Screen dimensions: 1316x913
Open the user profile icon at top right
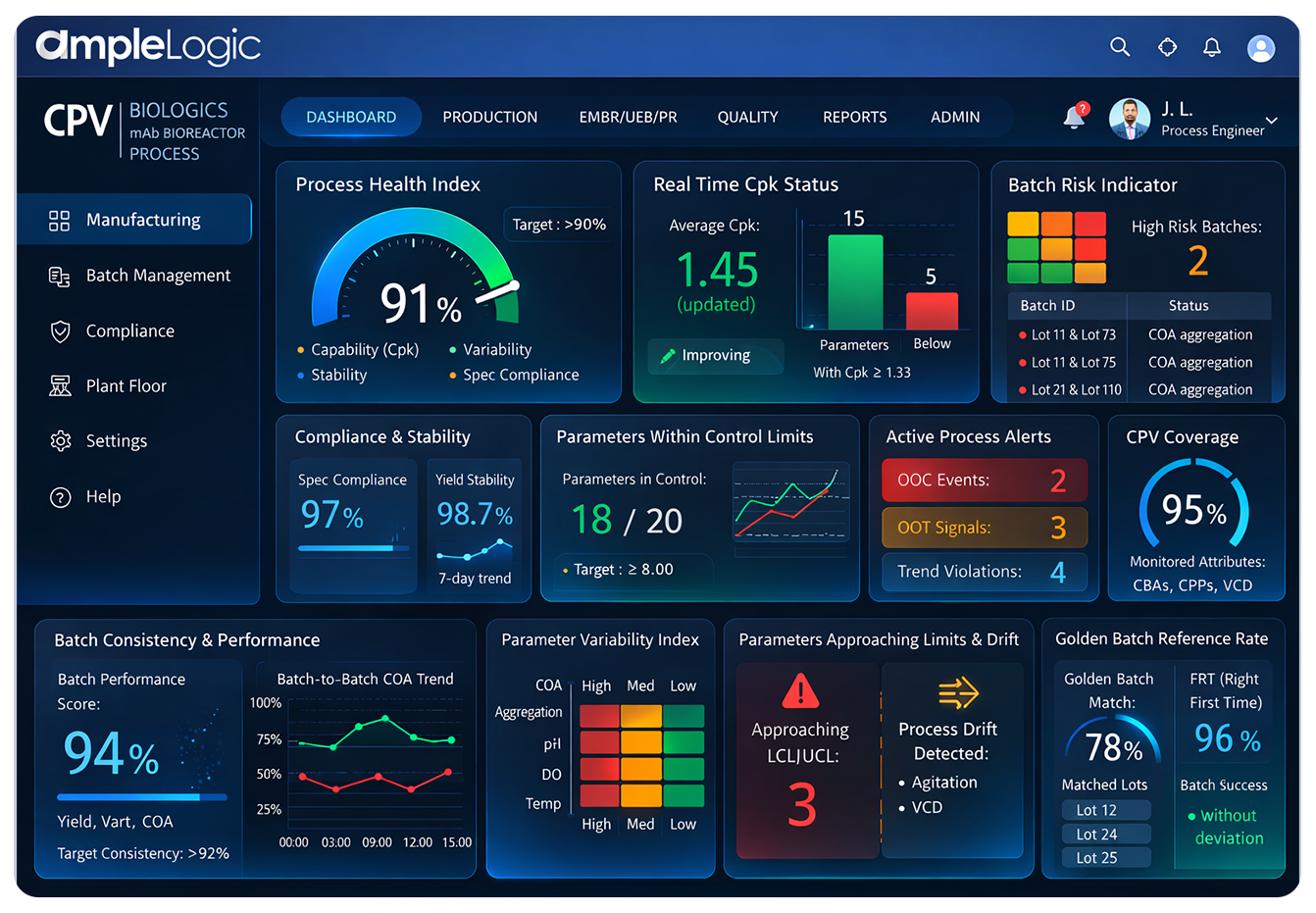point(1261,47)
